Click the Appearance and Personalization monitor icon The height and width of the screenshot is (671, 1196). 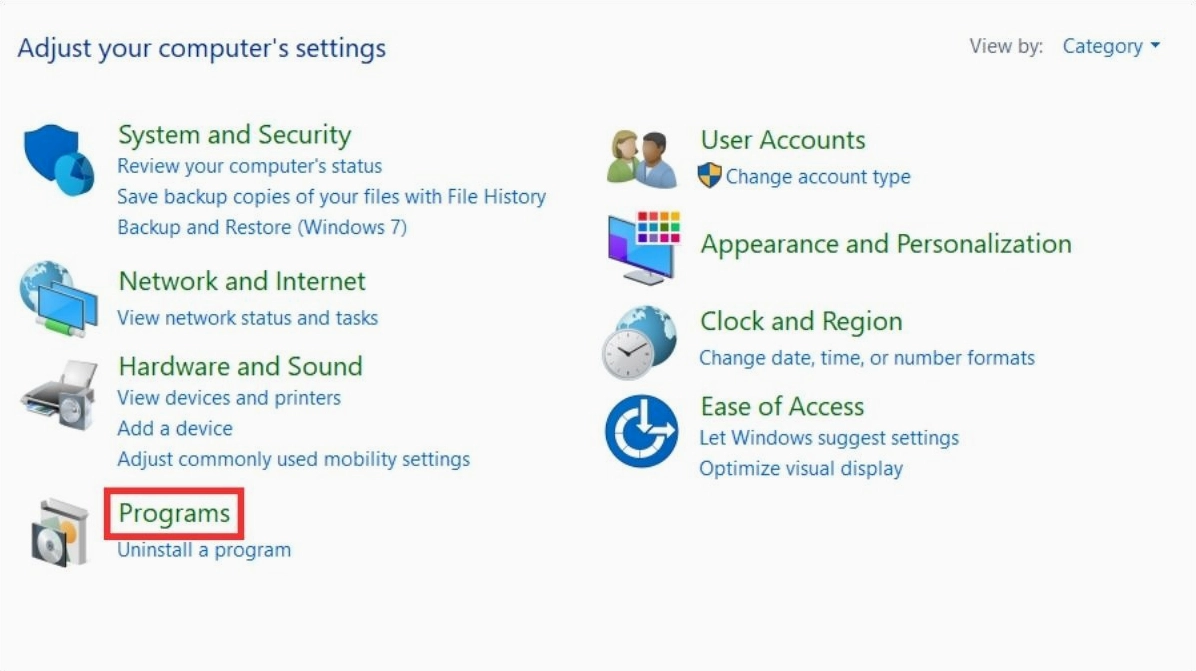point(643,247)
